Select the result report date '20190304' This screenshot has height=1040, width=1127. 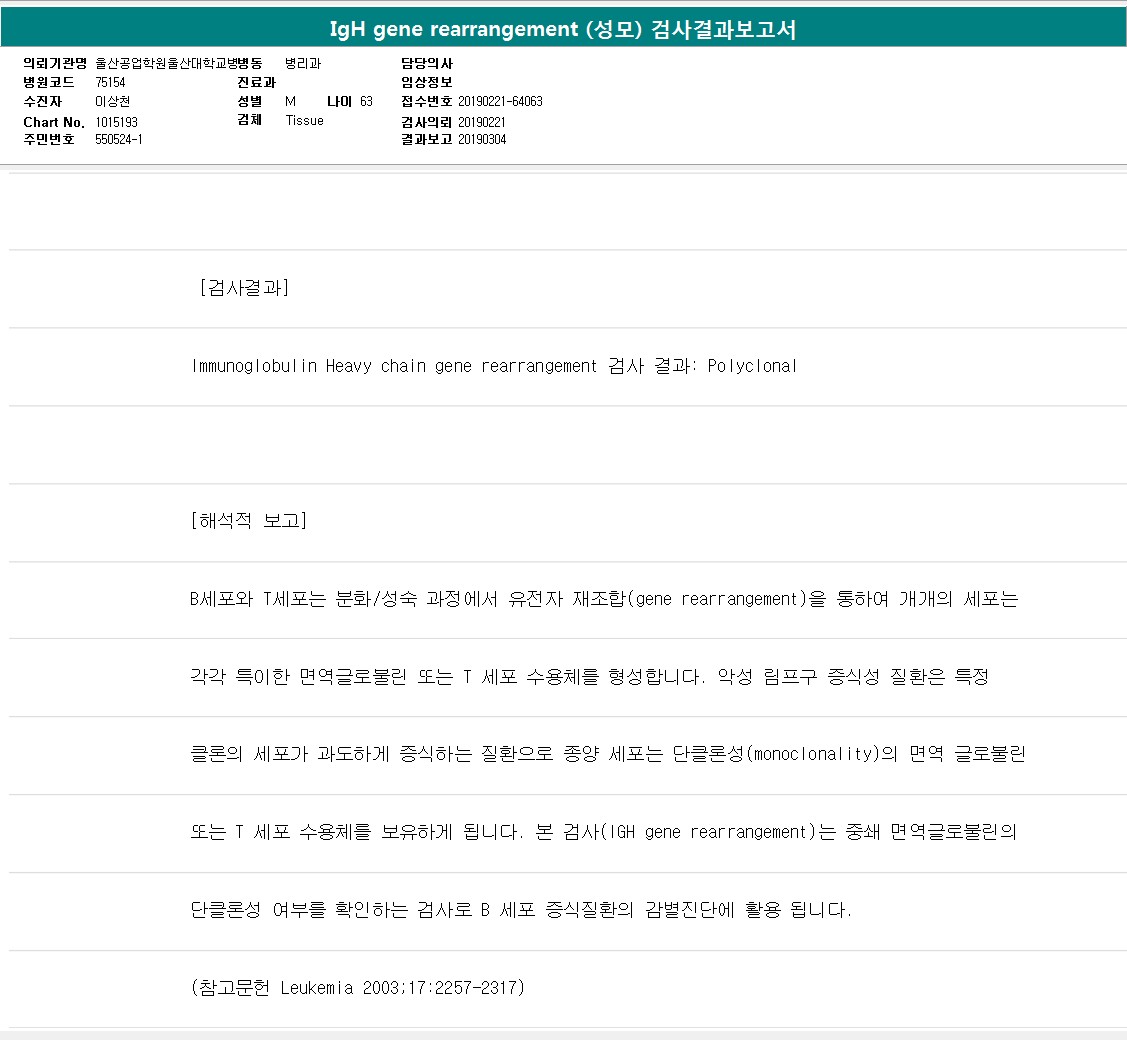click(x=482, y=139)
